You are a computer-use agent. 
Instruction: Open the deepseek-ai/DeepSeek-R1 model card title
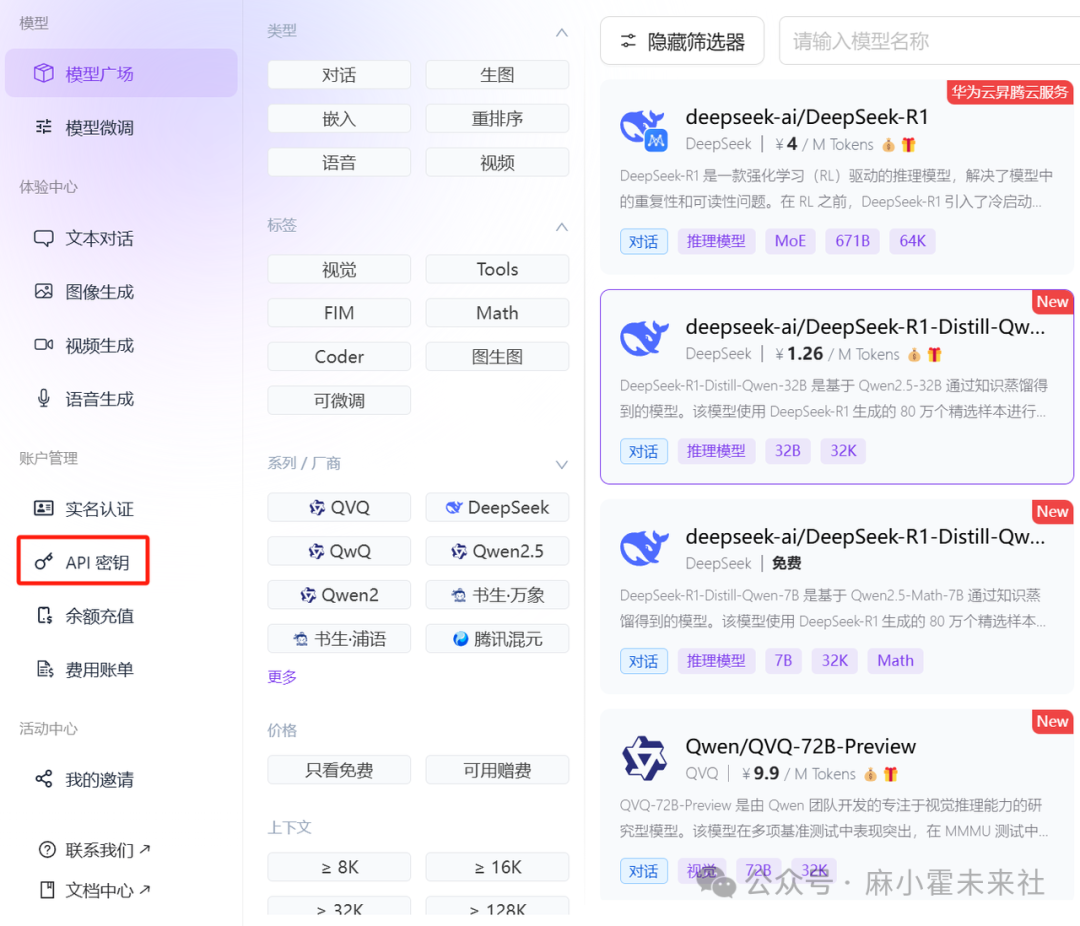(807, 117)
